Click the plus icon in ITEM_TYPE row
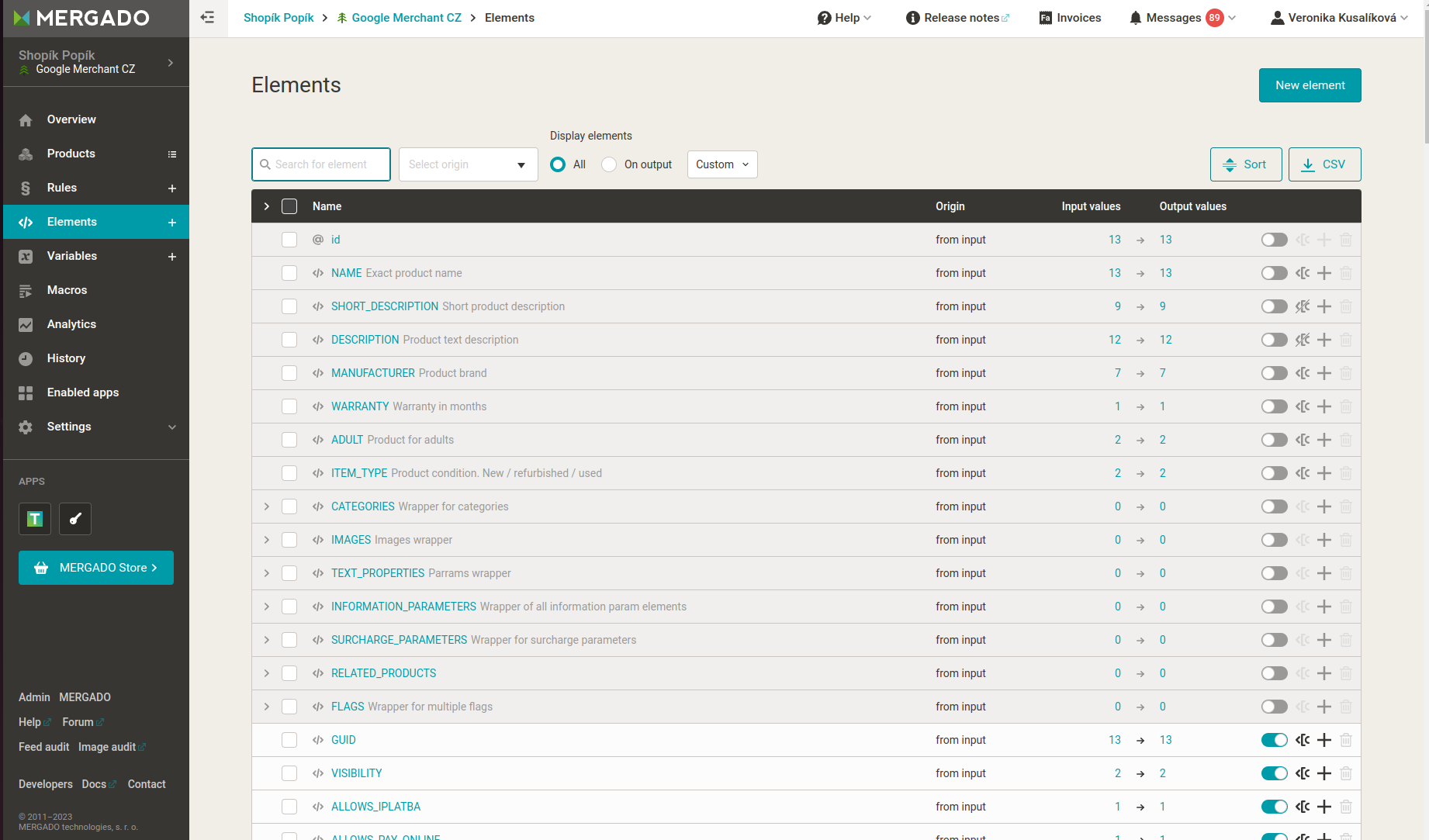Image resolution: width=1429 pixels, height=840 pixels. (x=1324, y=473)
